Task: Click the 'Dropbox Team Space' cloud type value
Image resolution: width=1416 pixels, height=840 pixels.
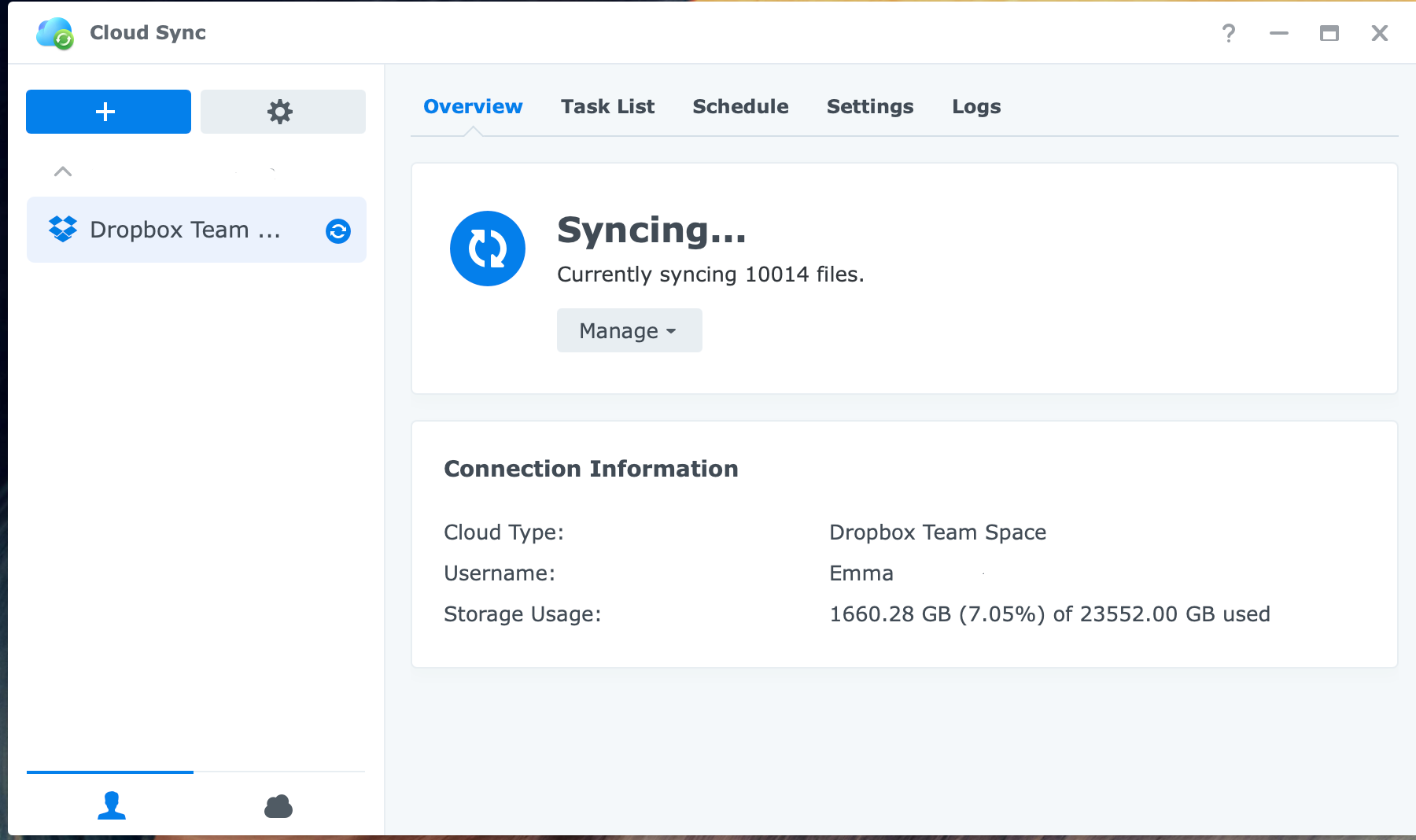Action: click(x=938, y=532)
